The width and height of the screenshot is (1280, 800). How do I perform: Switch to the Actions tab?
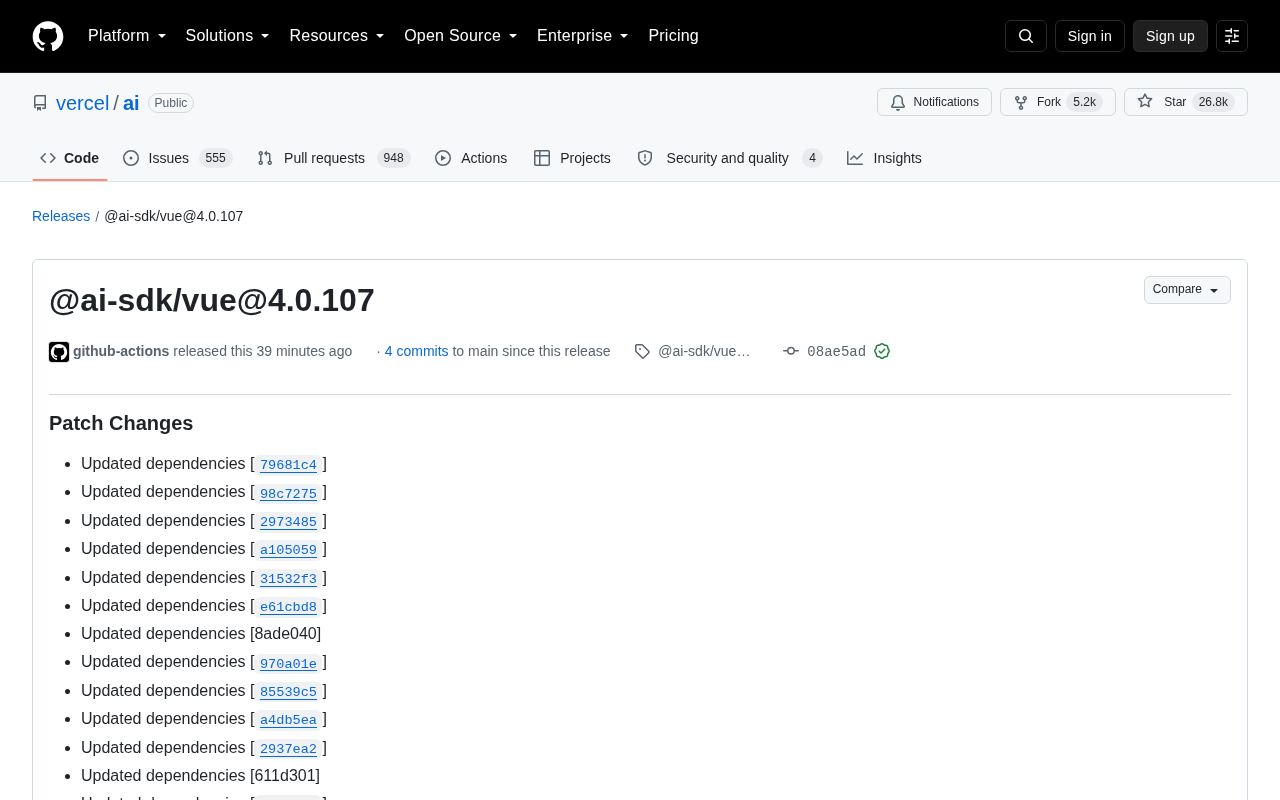[471, 158]
